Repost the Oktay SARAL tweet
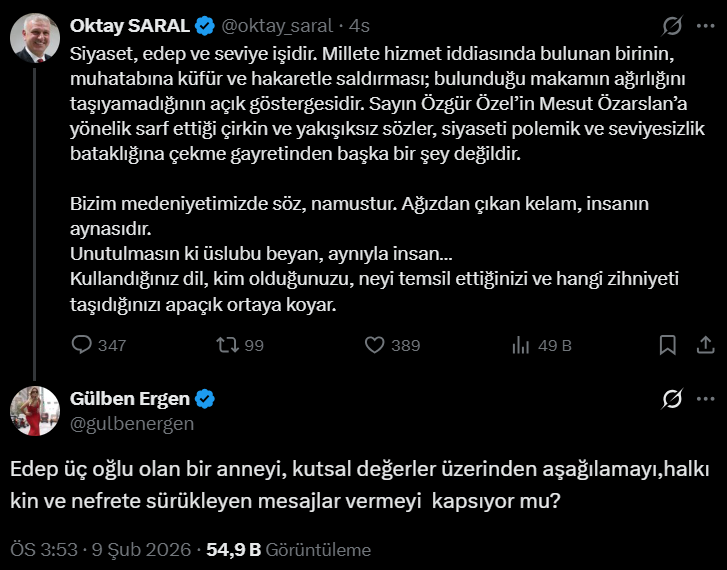The image size is (727, 570). click(x=229, y=345)
